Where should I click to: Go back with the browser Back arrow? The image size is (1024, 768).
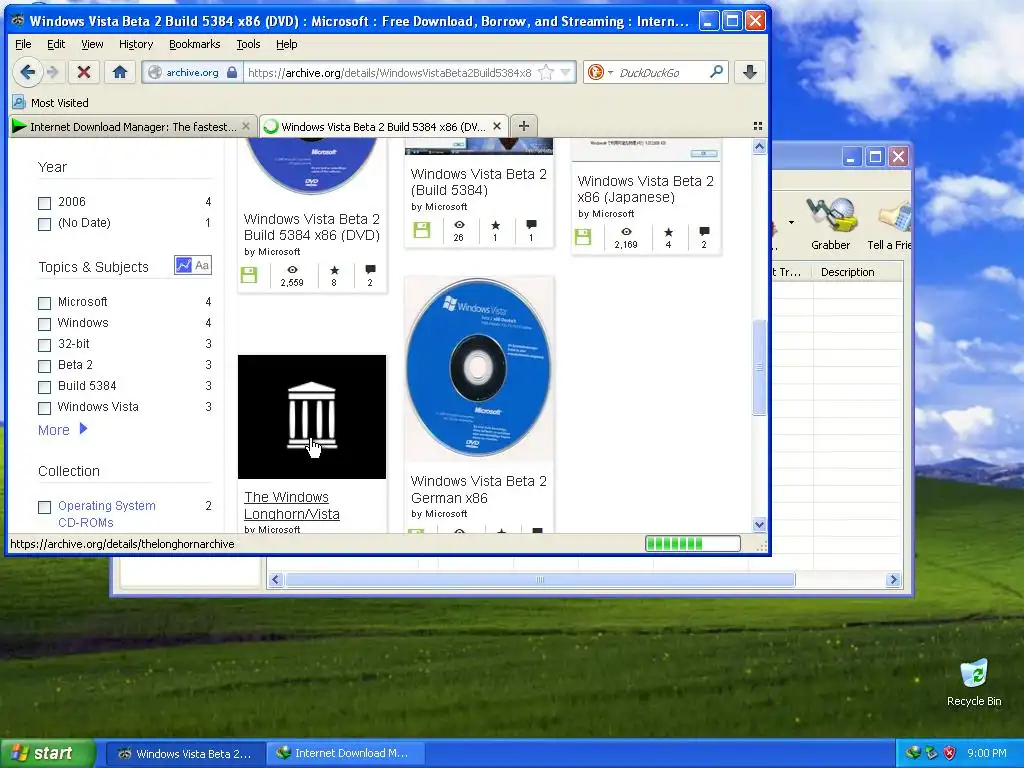coord(27,72)
